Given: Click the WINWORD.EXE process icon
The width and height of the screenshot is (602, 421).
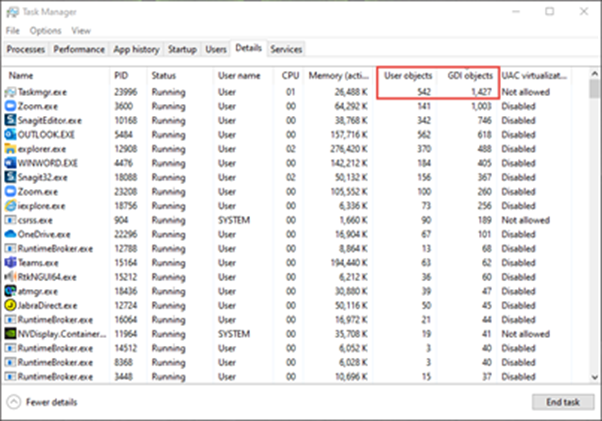Looking at the screenshot, I should coord(12,161).
